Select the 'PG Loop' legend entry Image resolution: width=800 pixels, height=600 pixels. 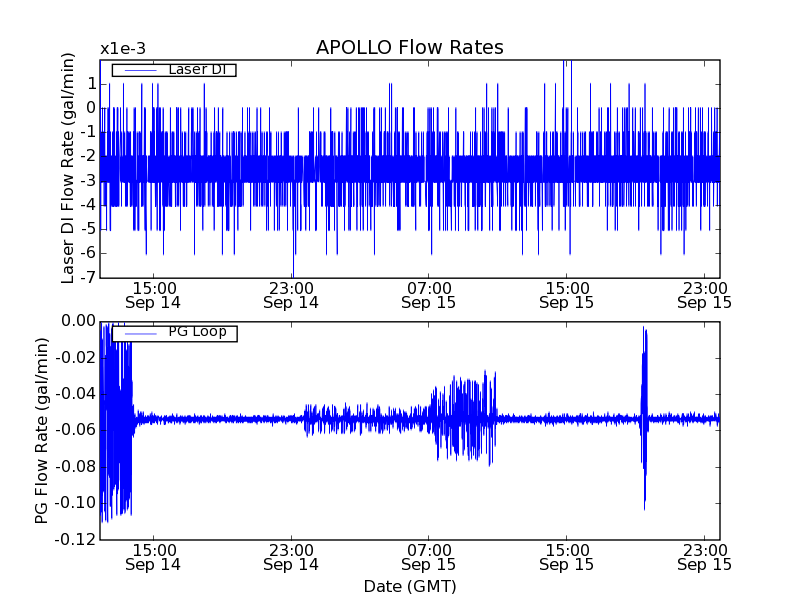[174, 334]
